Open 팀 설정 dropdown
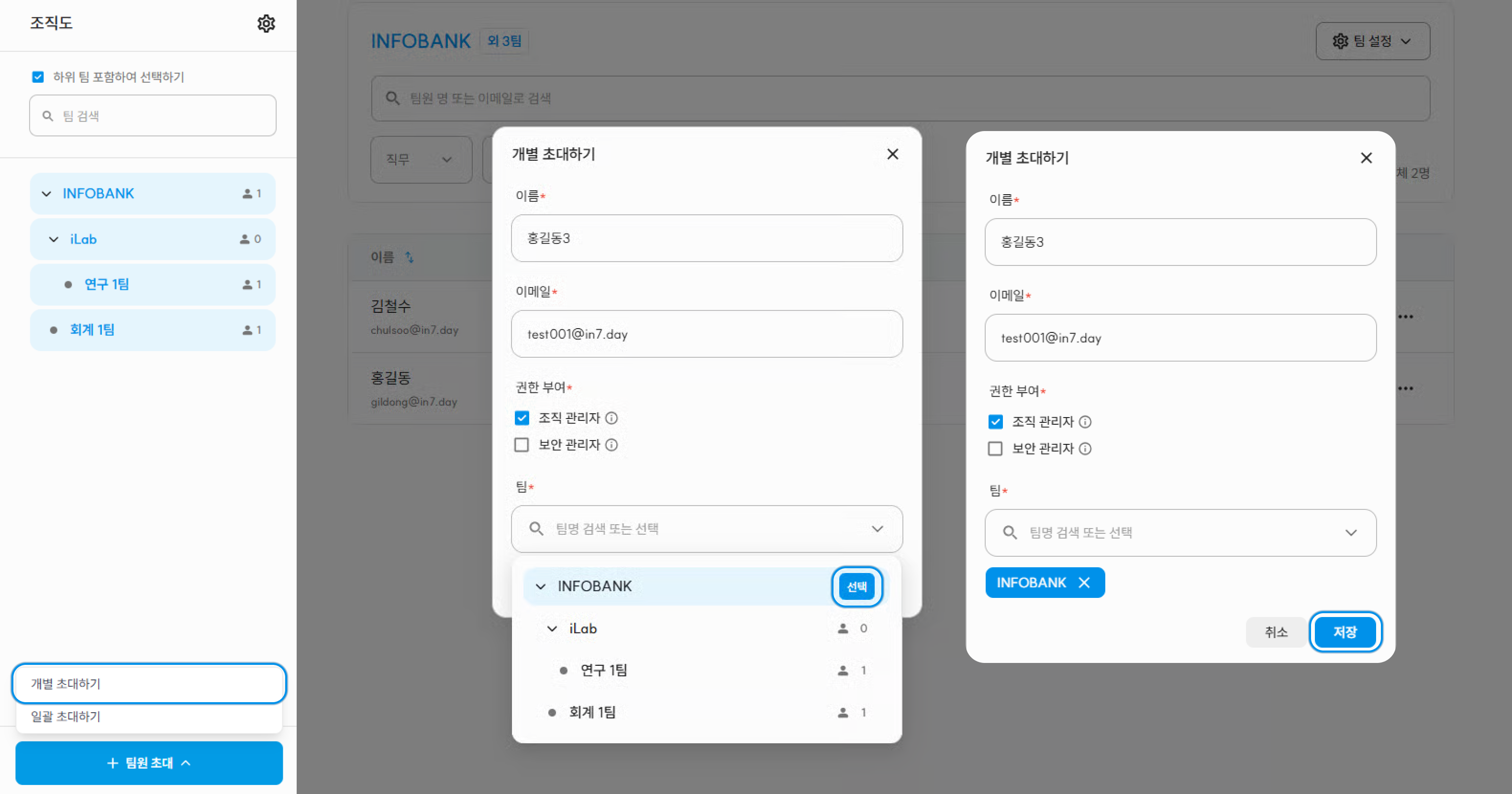This screenshot has width=1512, height=794. [1372, 41]
